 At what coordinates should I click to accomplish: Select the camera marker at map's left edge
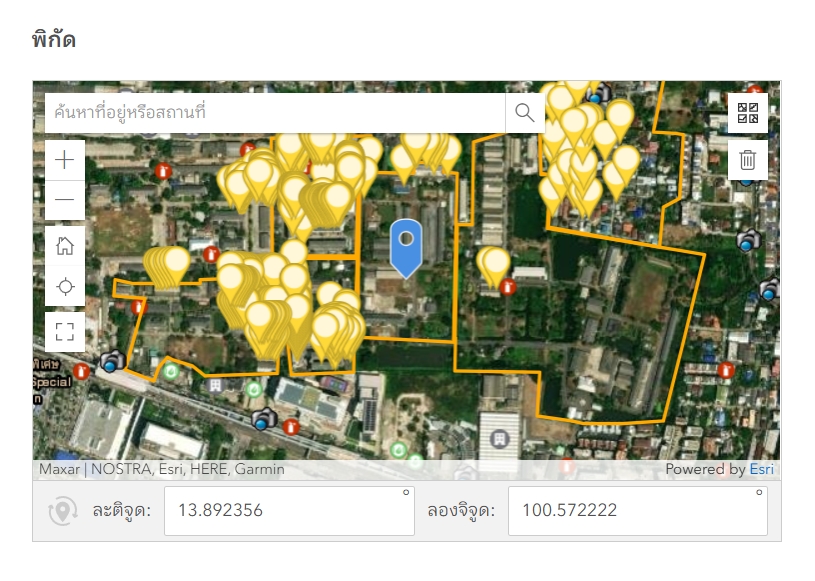pos(112,360)
